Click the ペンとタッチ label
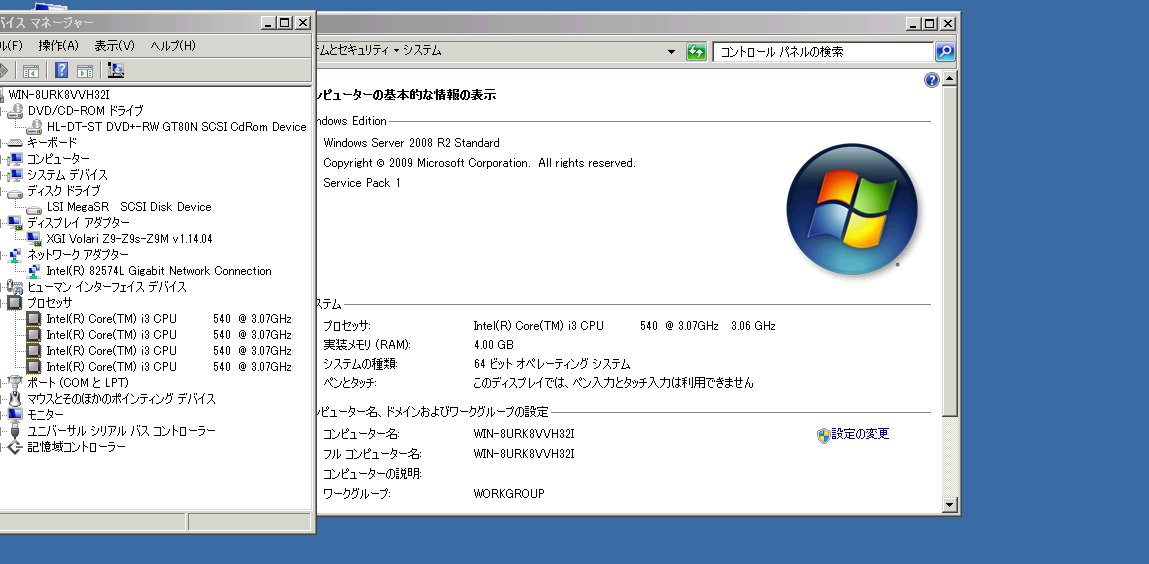 point(350,383)
